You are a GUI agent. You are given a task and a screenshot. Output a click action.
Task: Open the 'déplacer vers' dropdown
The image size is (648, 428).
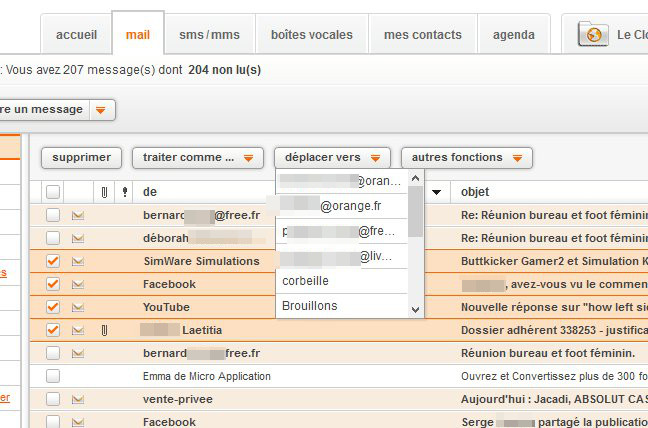332,158
